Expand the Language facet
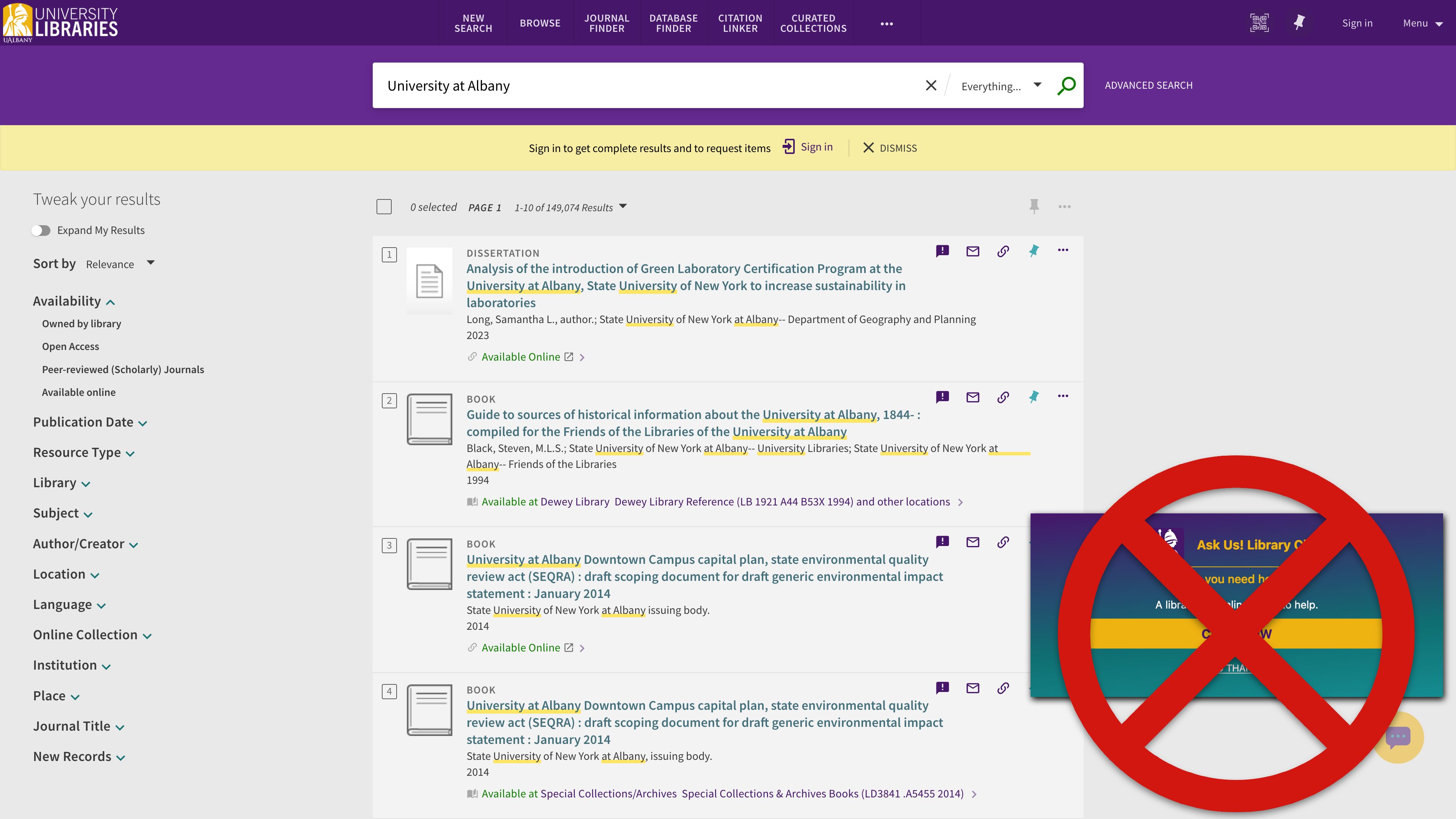Screen dimensions: 1456x819 coord(69,605)
